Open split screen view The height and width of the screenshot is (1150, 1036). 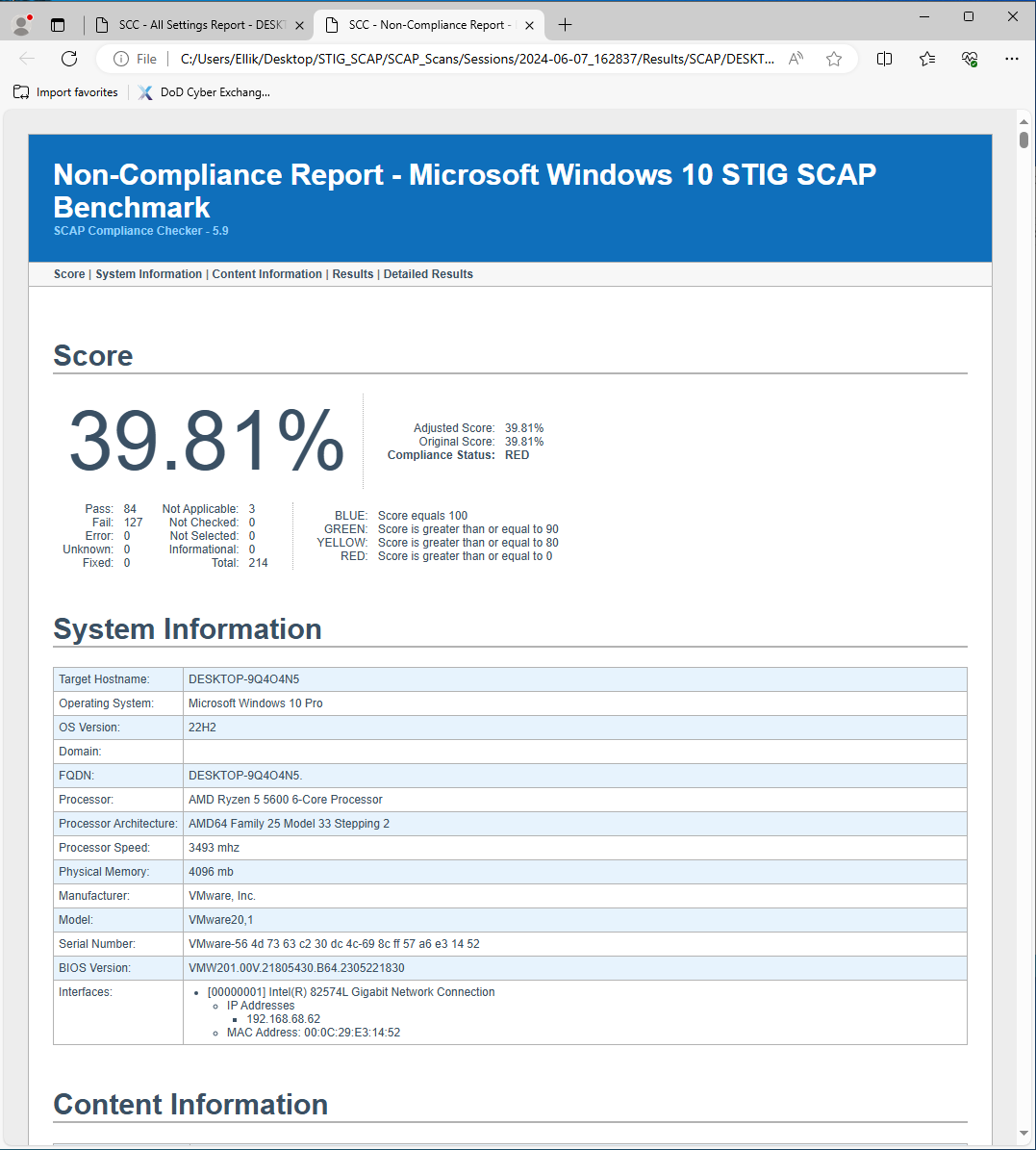pyautogui.click(x=884, y=59)
